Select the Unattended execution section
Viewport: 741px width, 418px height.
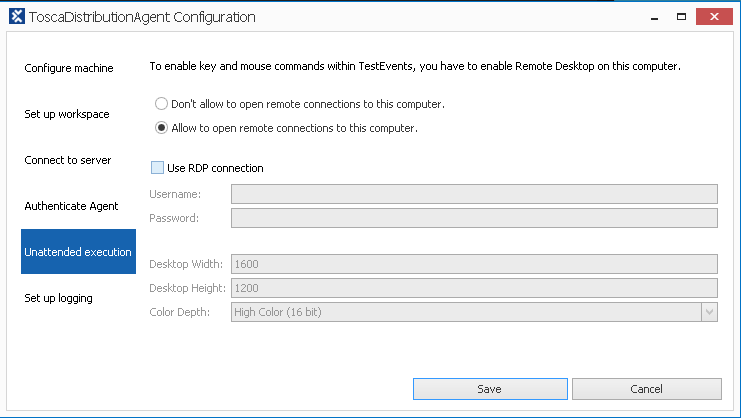pyautogui.click(x=78, y=252)
